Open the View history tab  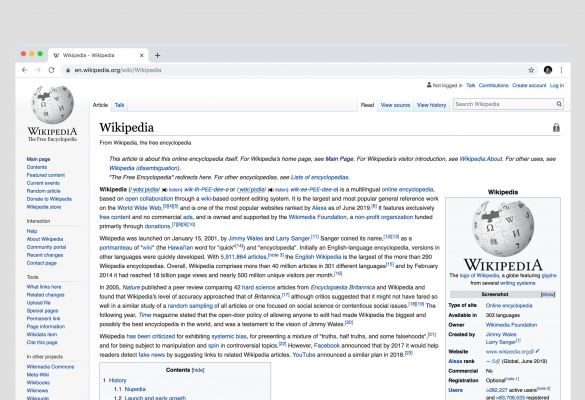(431, 105)
